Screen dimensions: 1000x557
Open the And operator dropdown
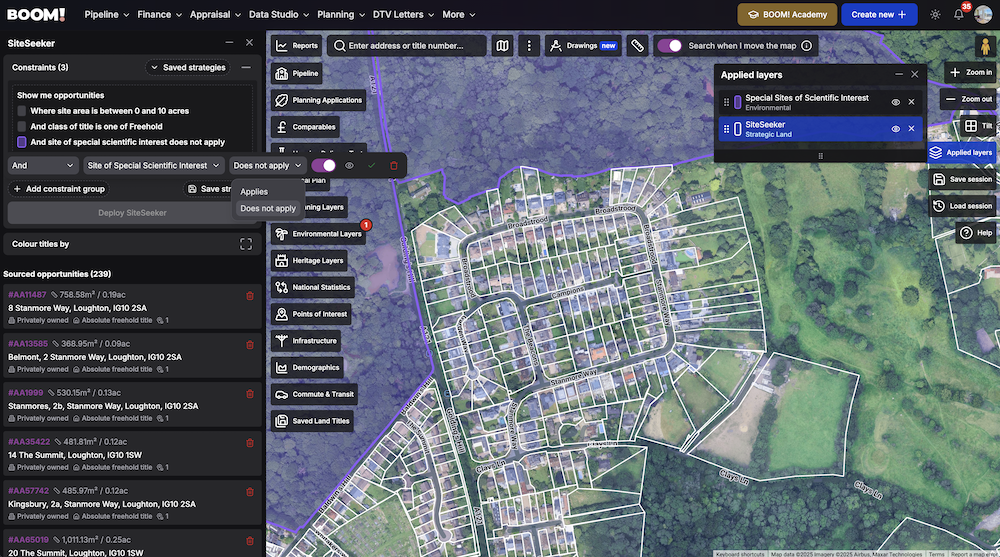43,166
